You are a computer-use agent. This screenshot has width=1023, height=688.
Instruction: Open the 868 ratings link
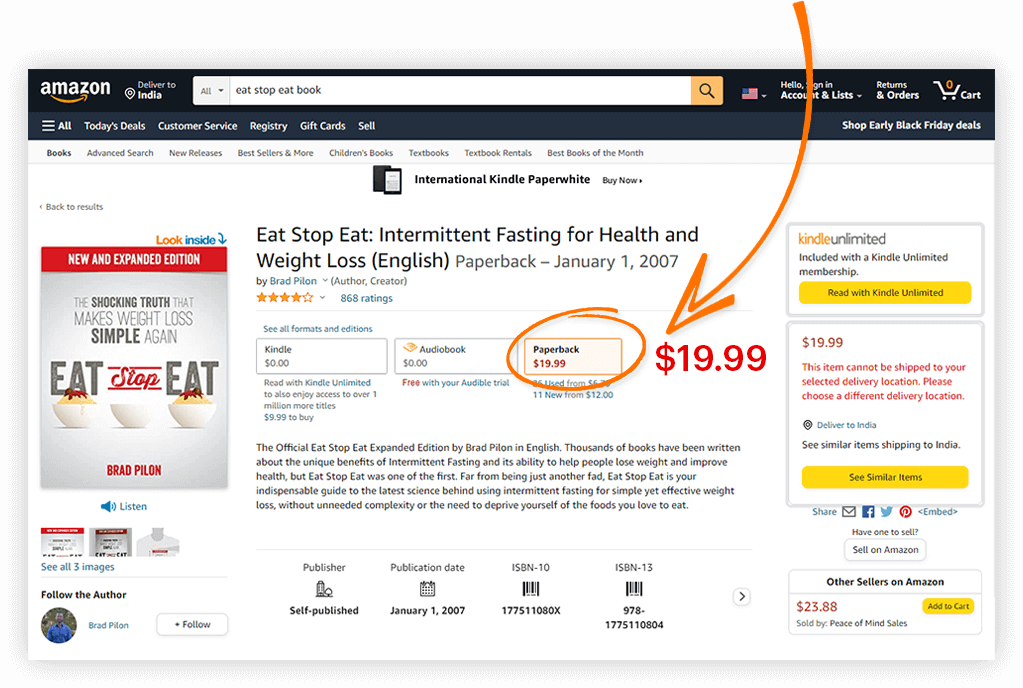366,298
